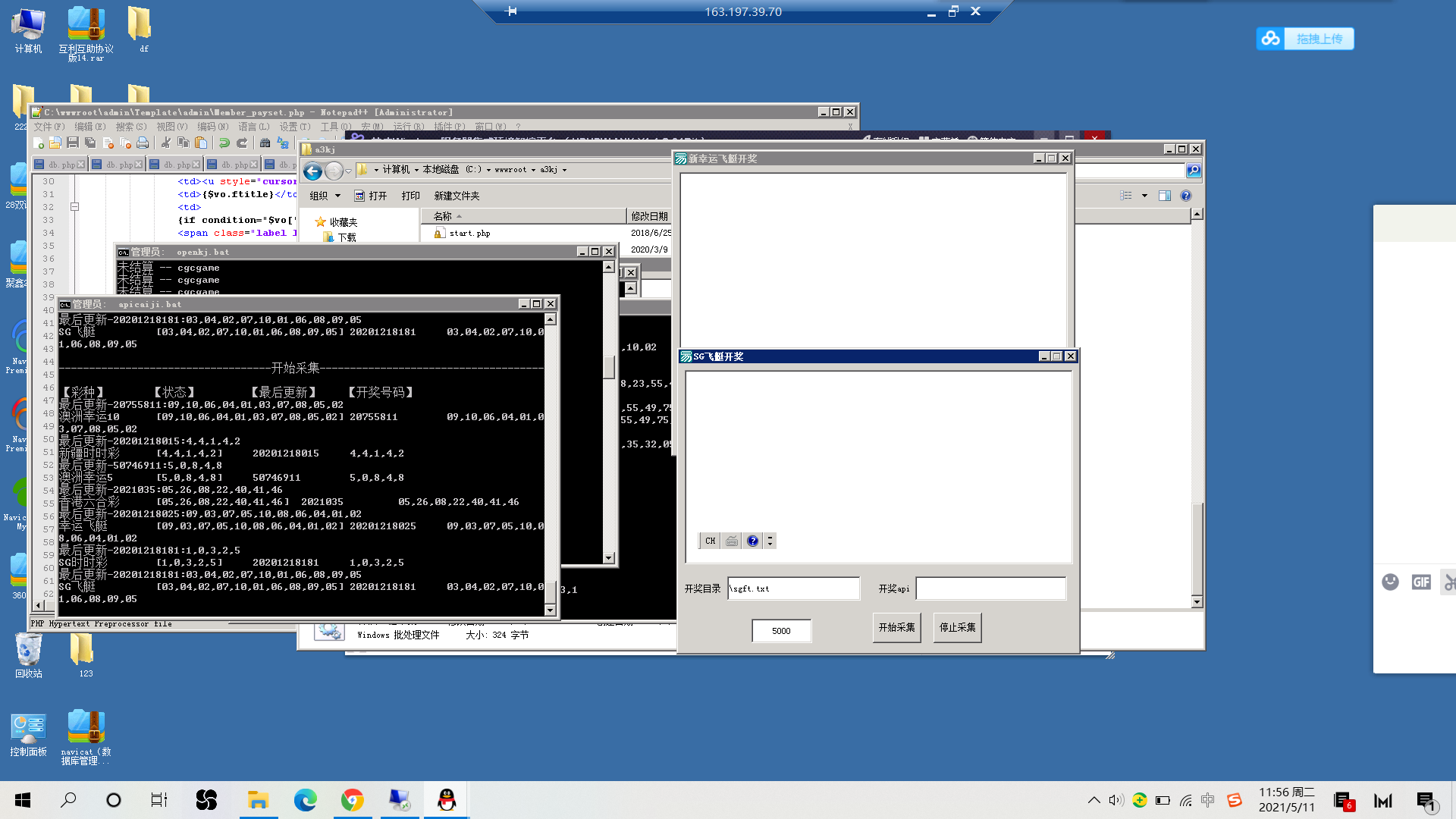Click the Explorer back navigation arrow
This screenshot has width=1456, height=819.
pyautogui.click(x=312, y=171)
